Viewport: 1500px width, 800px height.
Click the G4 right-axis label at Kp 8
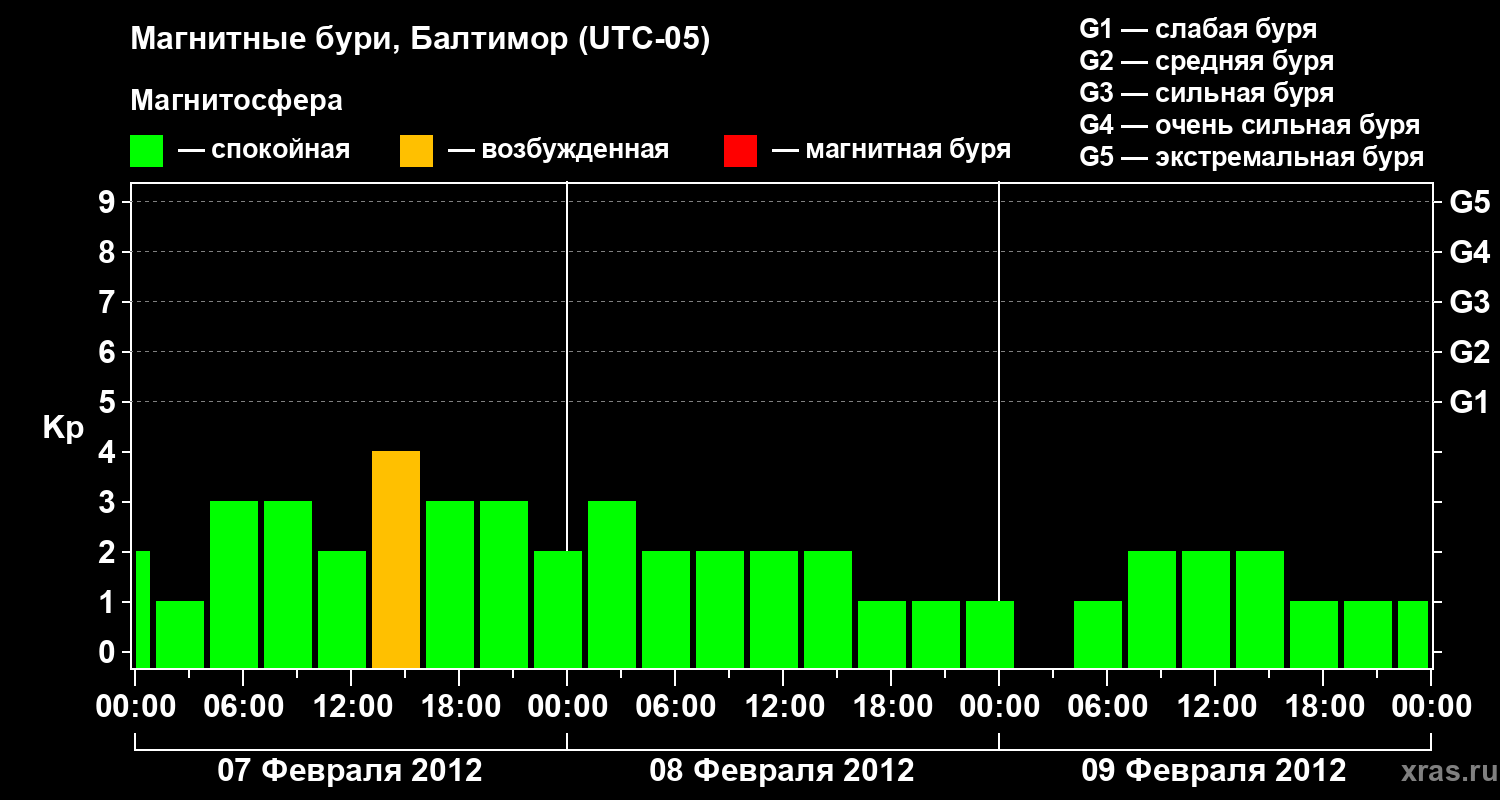[x=1470, y=252]
